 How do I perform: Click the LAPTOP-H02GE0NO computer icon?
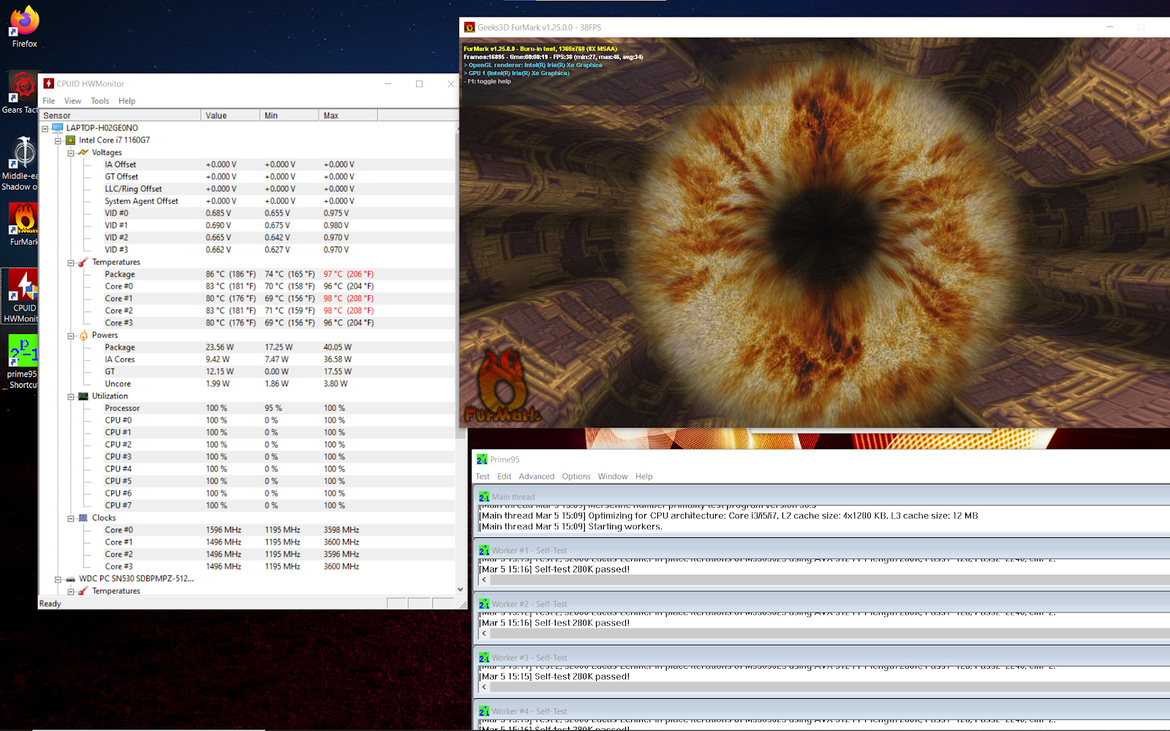(x=57, y=128)
